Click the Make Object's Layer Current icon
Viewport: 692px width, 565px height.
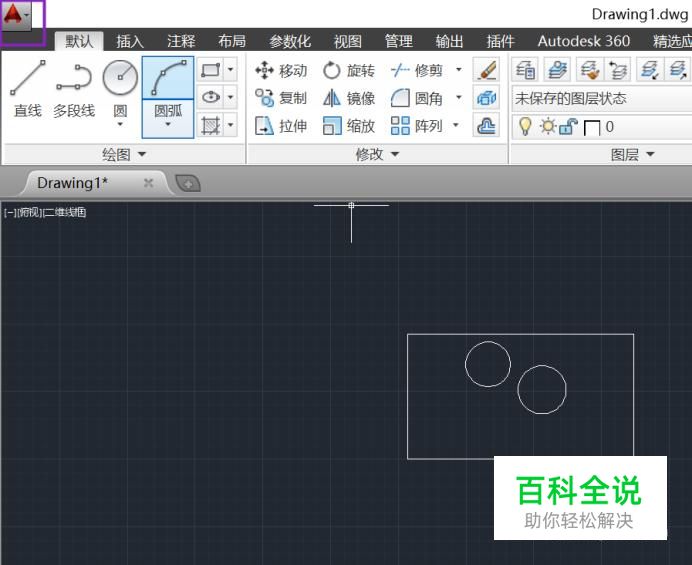[x=557, y=70]
